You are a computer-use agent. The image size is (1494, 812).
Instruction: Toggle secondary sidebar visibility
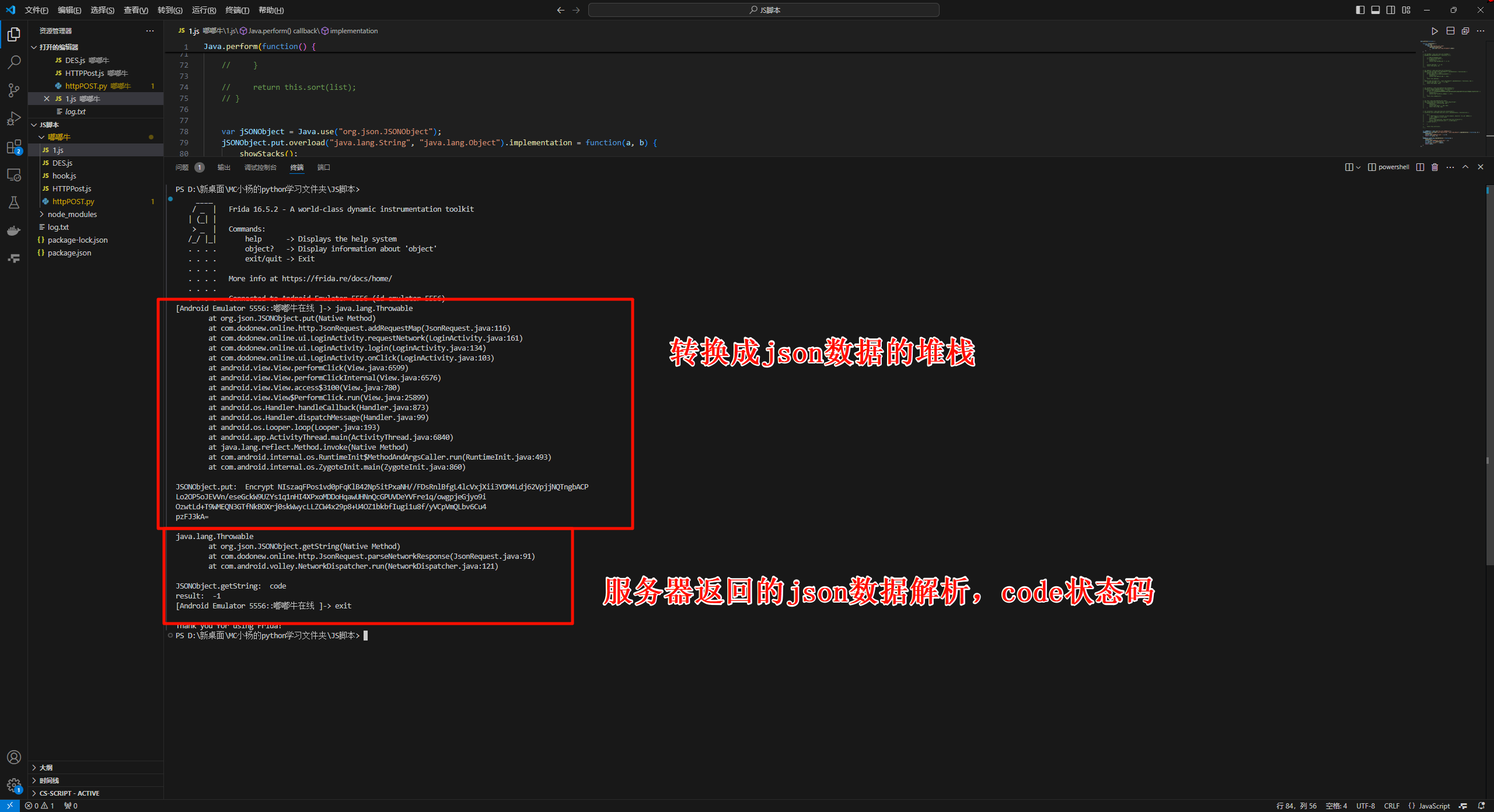(1391, 10)
